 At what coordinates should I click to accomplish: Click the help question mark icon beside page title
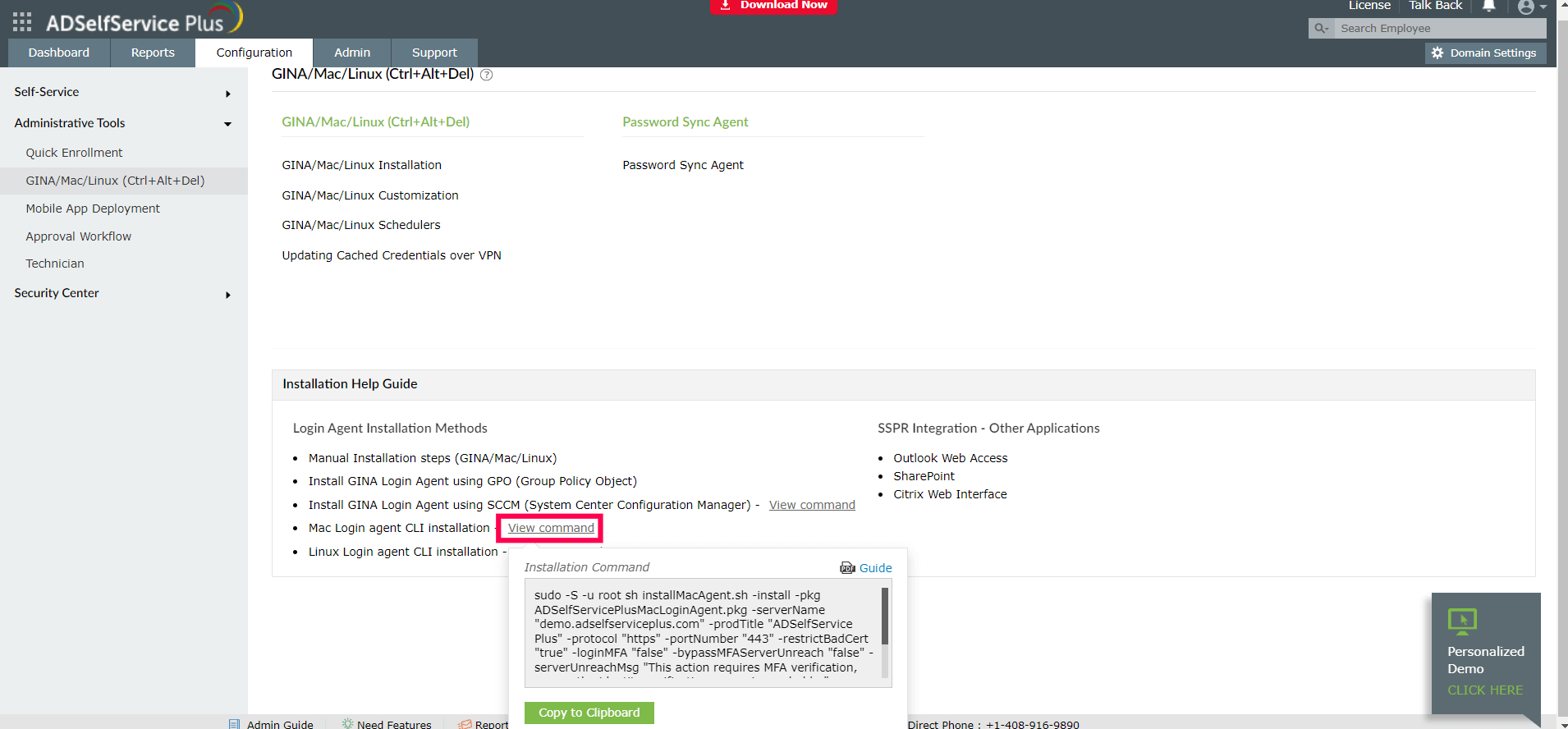(487, 75)
